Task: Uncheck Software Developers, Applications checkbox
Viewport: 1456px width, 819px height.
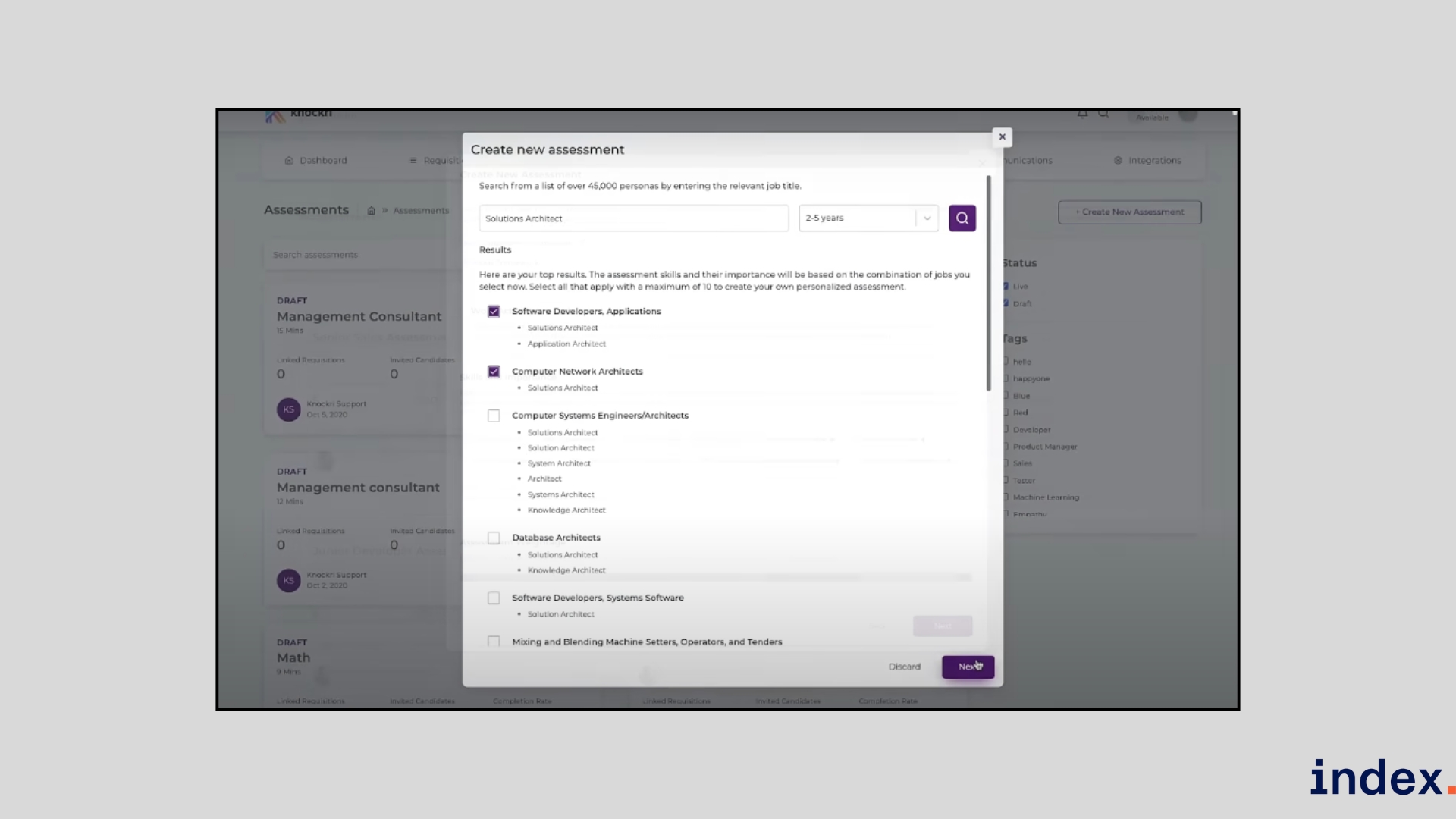Action: tap(494, 312)
